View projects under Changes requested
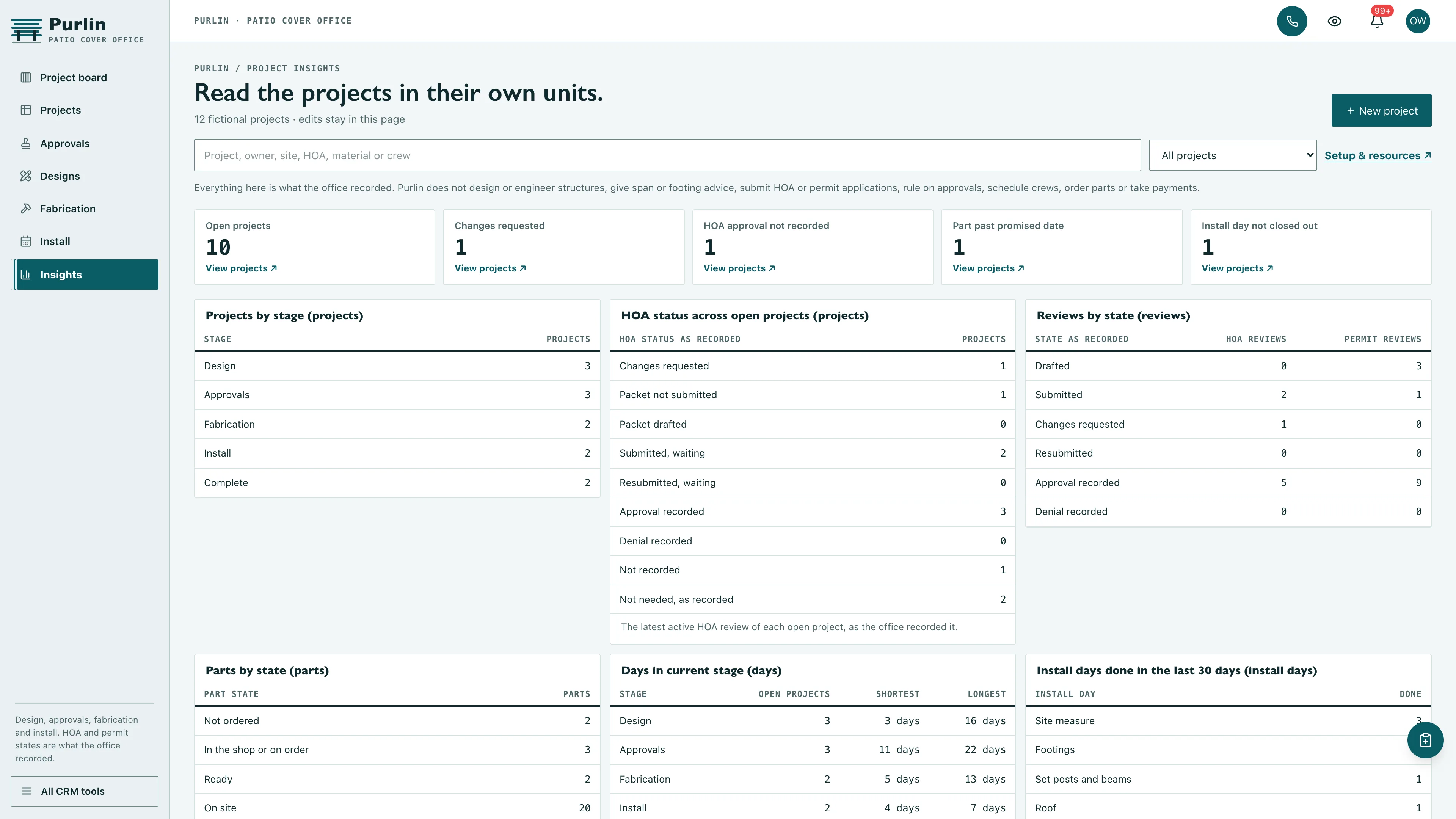The width and height of the screenshot is (1456, 819). pos(490,268)
